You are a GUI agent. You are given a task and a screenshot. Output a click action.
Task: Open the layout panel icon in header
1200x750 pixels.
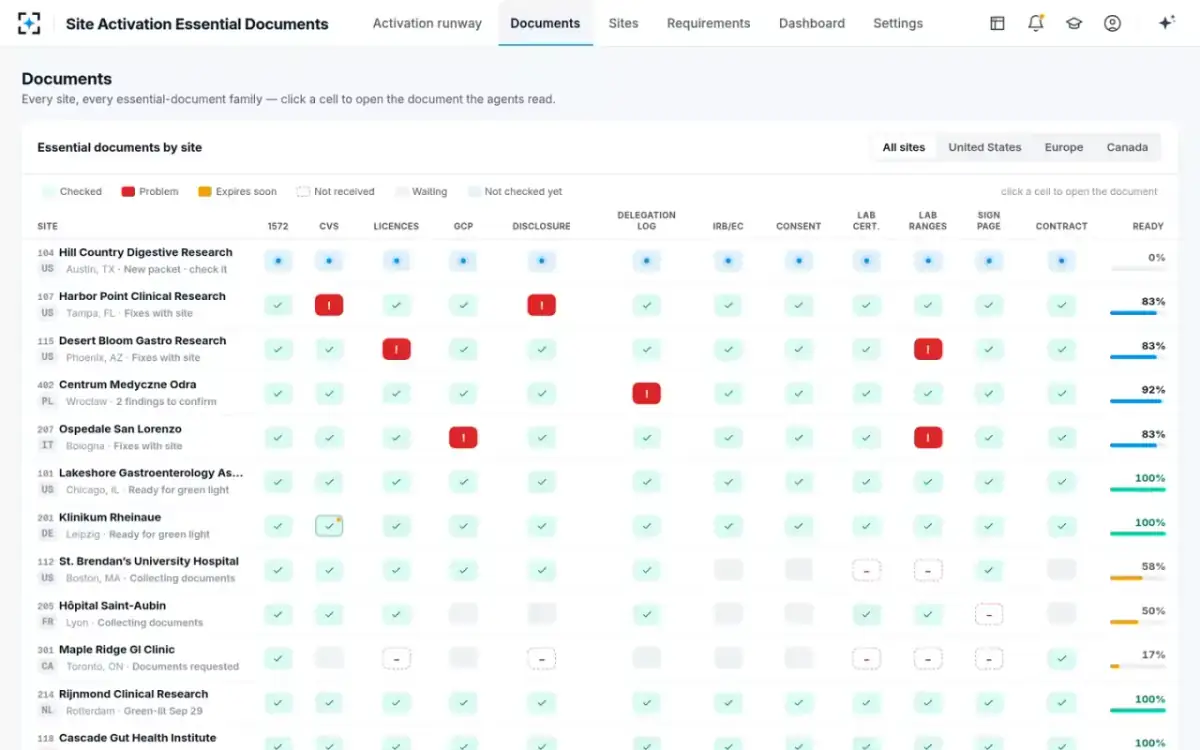pos(997,23)
